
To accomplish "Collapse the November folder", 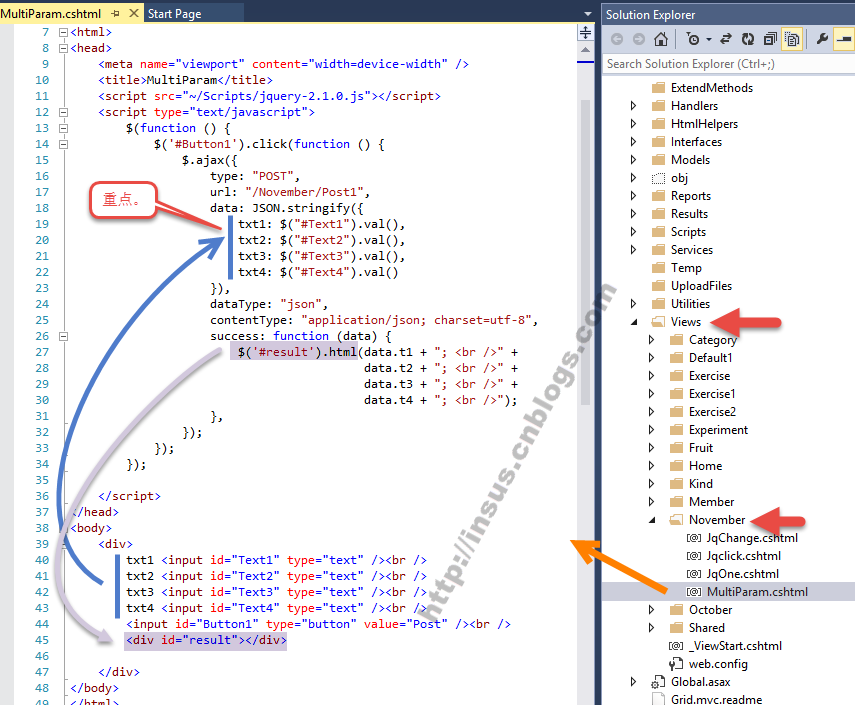I will pos(652,520).
